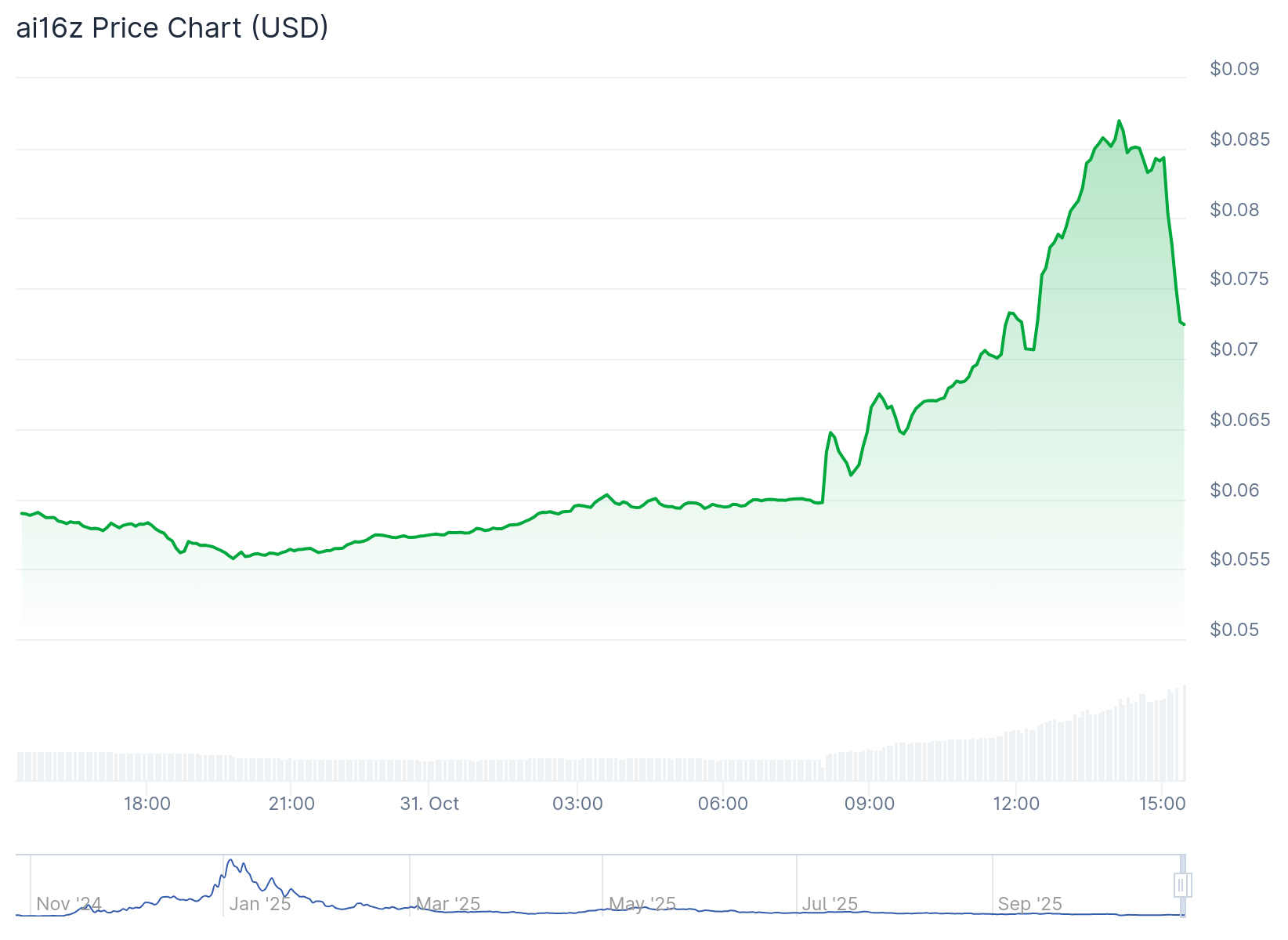
Task: Jump to Nov '24 in navigator
Action: coord(69,904)
